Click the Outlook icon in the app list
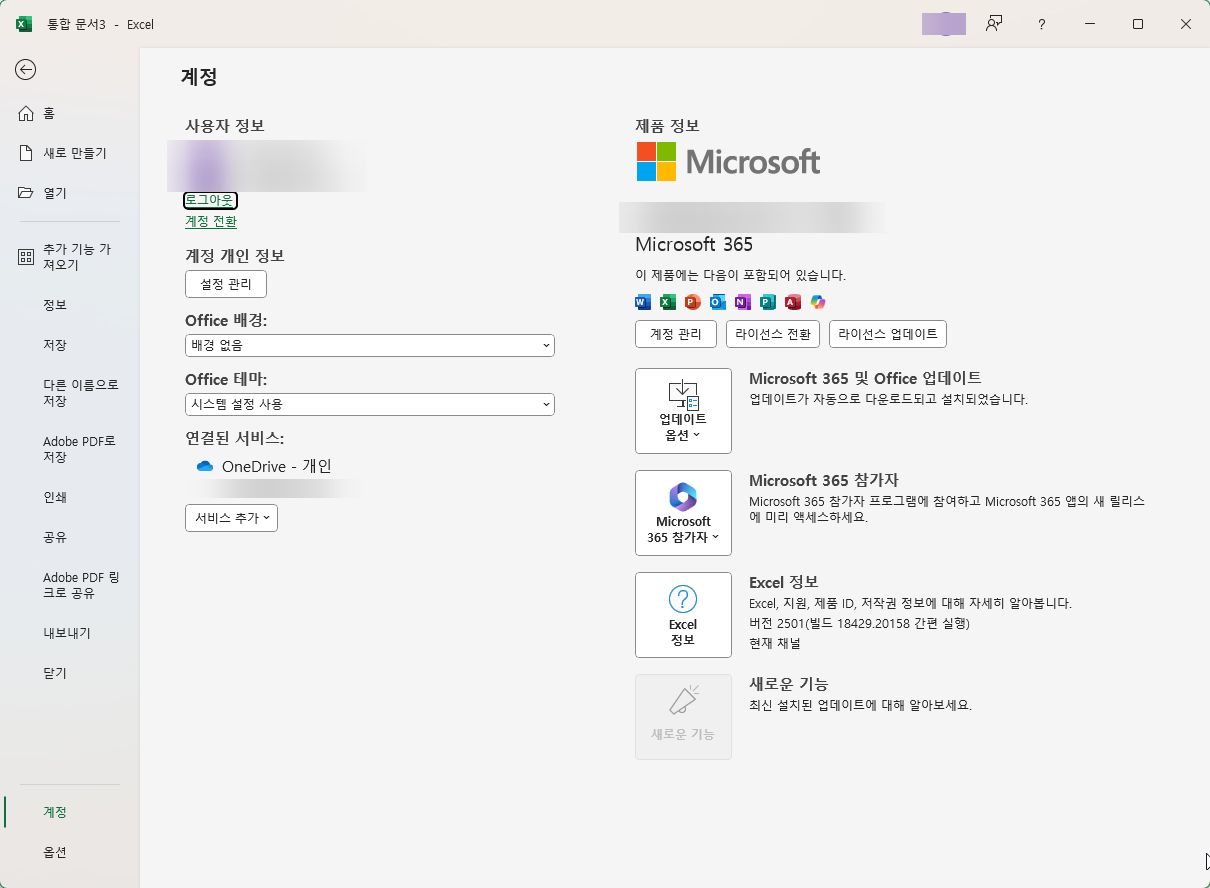 (x=718, y=302)
